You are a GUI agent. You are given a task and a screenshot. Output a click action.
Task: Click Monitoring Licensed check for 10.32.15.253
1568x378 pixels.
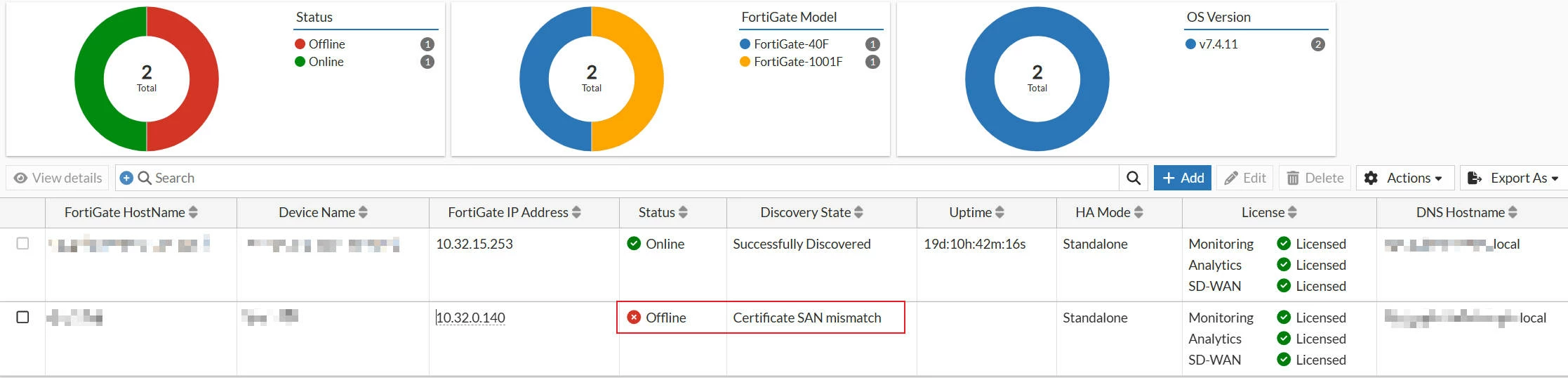pos(1284,244)
